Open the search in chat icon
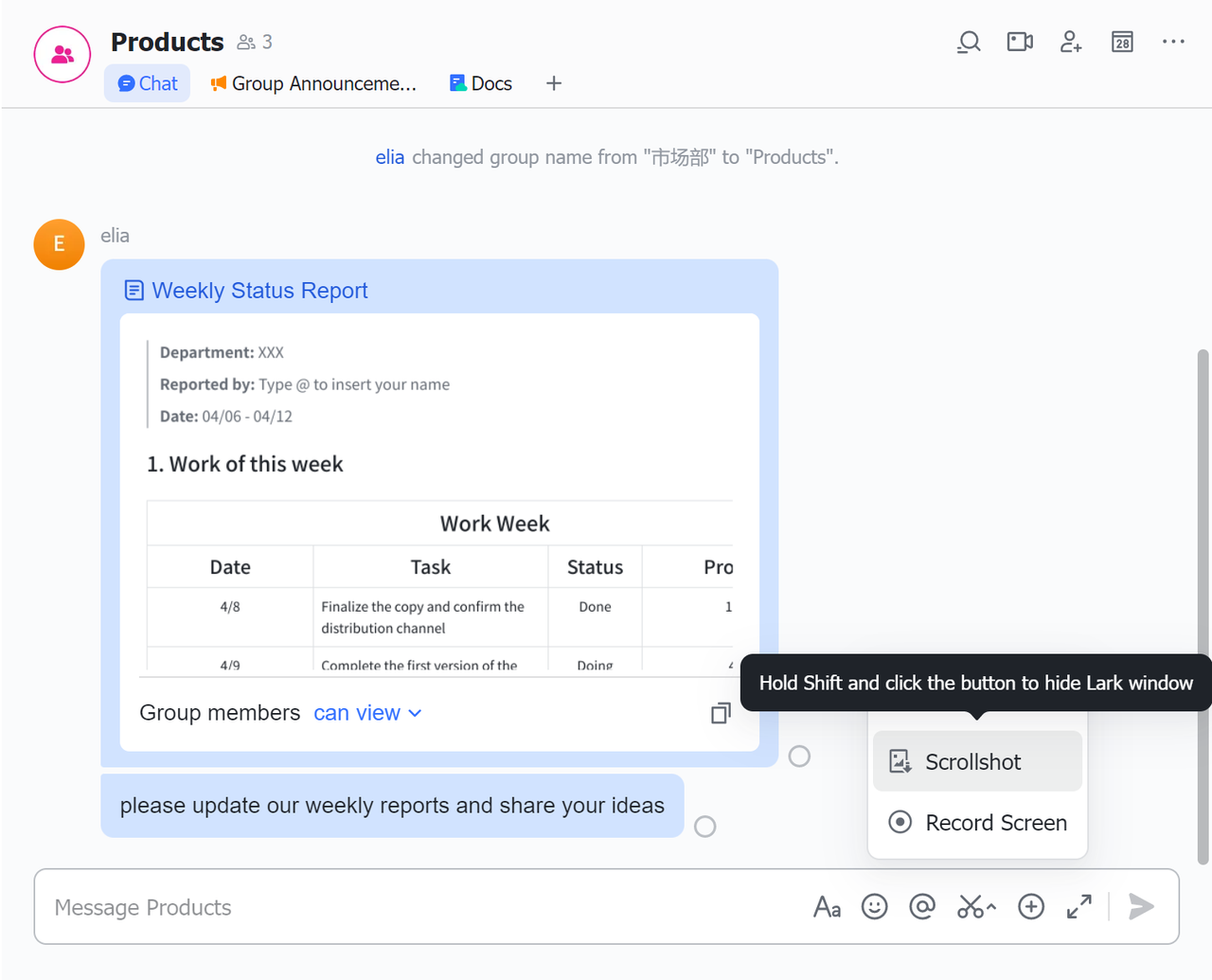Screen dimensions: 1212x980 point(968,42)
